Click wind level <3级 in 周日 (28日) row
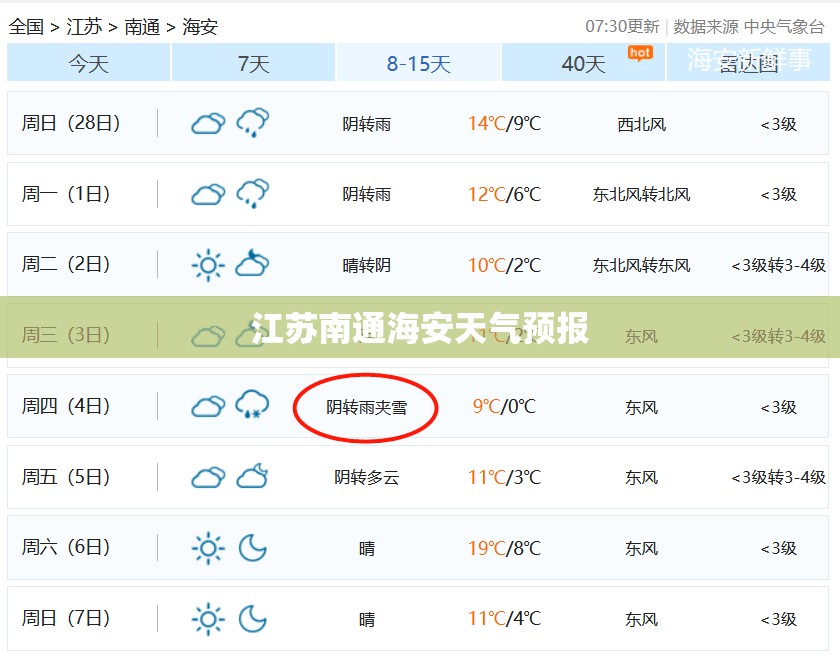 (x=778, y=124)
